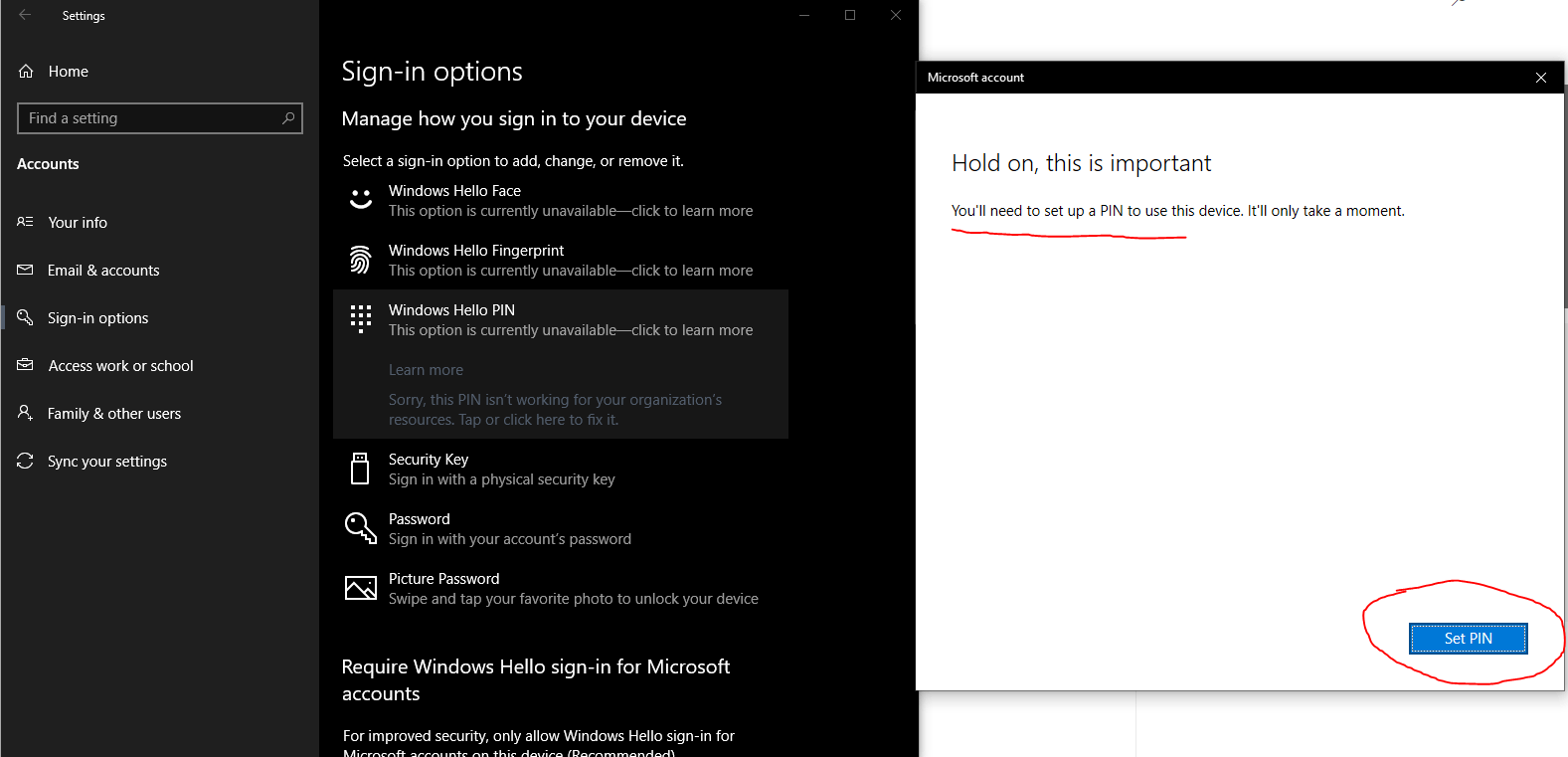
Task: Click the Sign-in options key icon in sidebar
Action: pyautogui.click(x=26, y=317)
